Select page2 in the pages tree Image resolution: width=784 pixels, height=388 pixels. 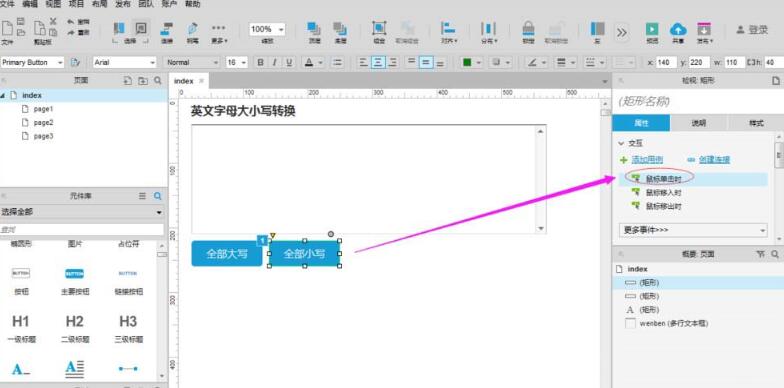(x=44, y=122)
